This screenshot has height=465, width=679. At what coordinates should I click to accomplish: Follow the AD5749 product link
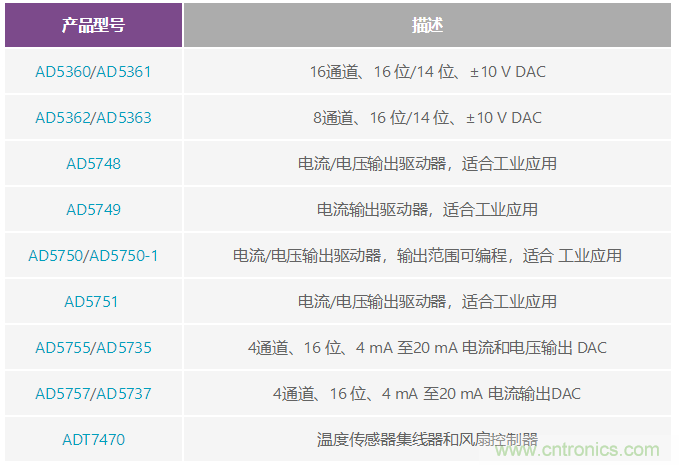pyautogui.click(x=93, y=210)
